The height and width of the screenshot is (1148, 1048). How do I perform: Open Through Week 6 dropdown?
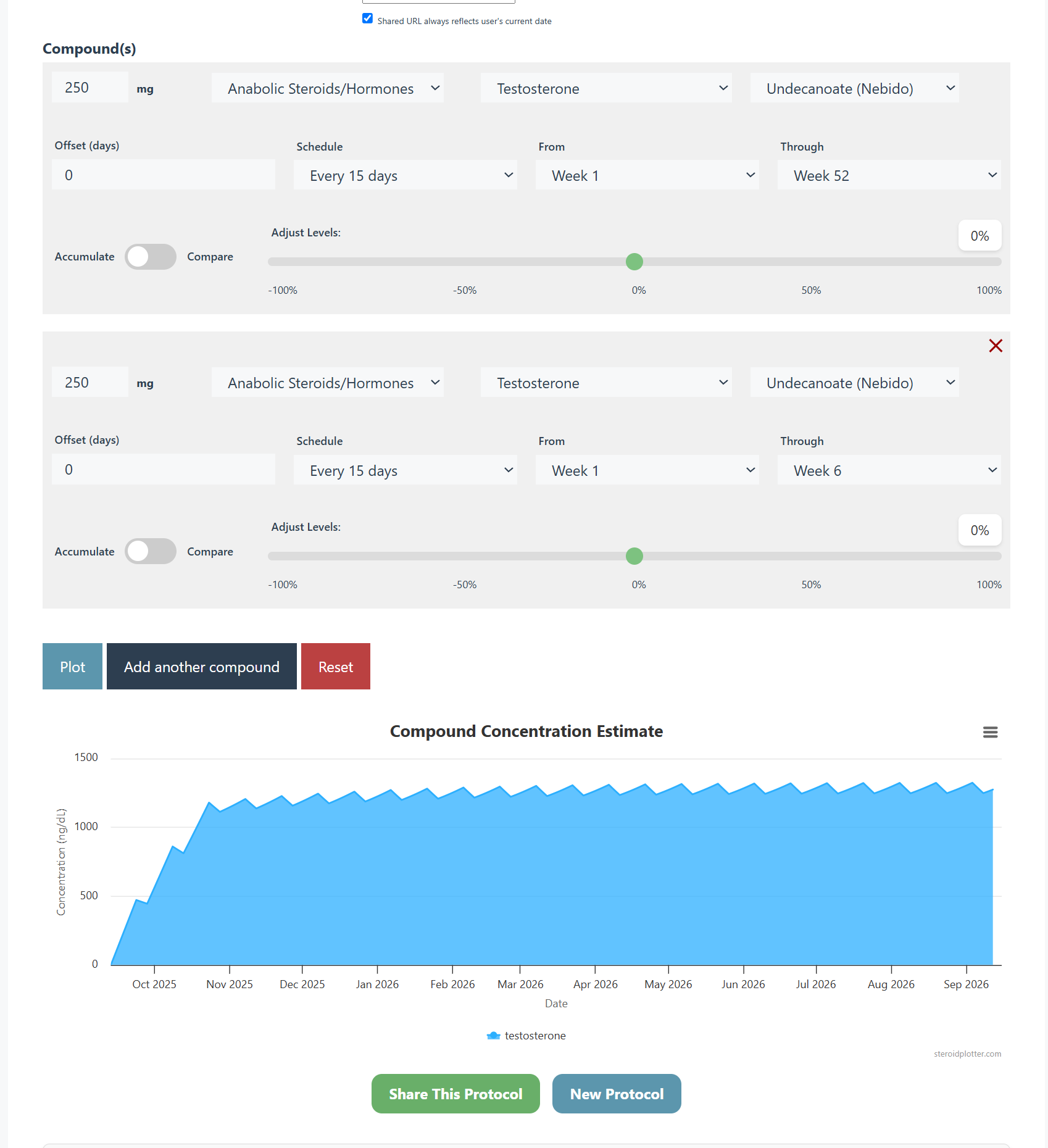coord(889,470)
